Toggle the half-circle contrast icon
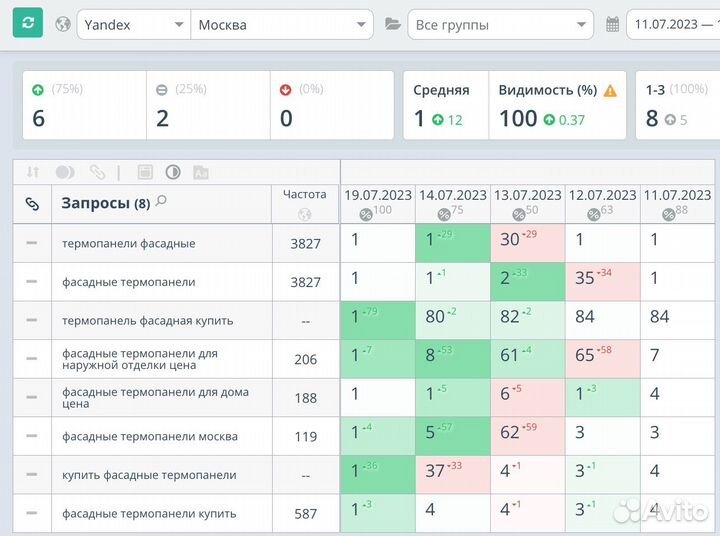Screen dimensions: 720x536 coord(173,172)
